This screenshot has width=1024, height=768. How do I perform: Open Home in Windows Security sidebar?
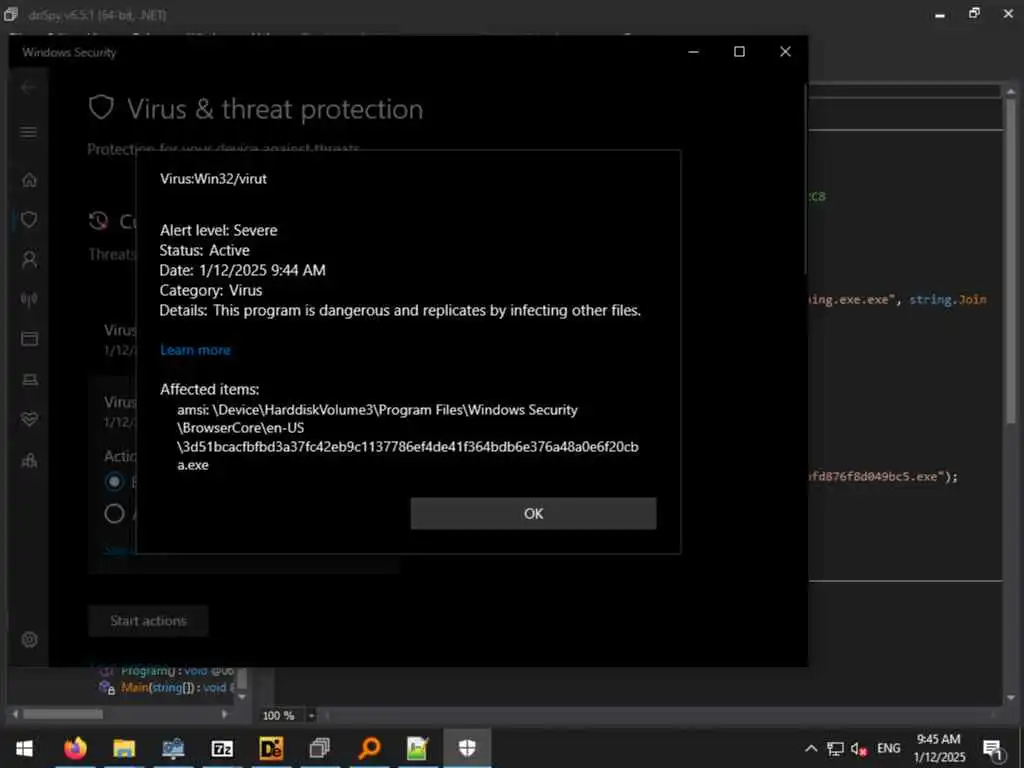point(29,180)
